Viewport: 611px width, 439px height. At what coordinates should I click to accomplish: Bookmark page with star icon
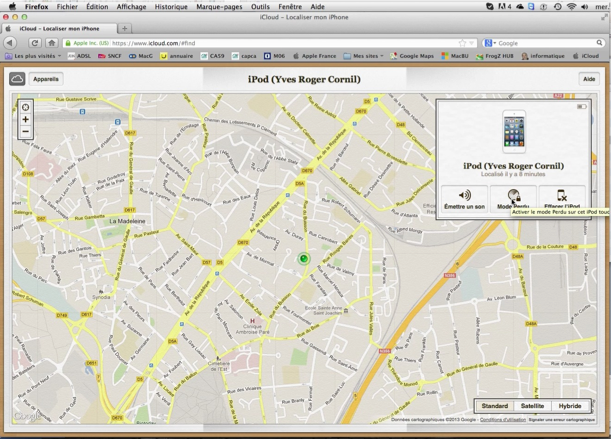click(462, 43)
